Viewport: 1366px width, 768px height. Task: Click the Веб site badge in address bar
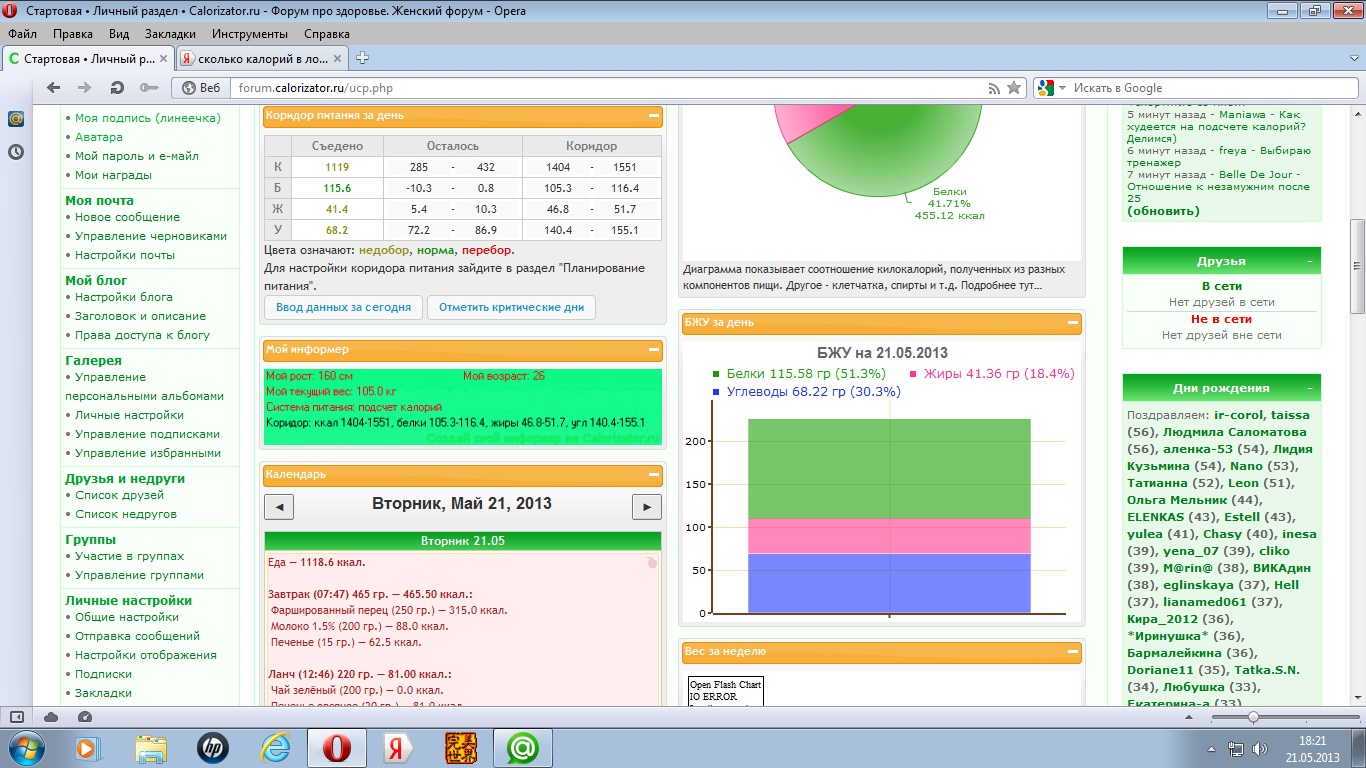pos(200,88)
